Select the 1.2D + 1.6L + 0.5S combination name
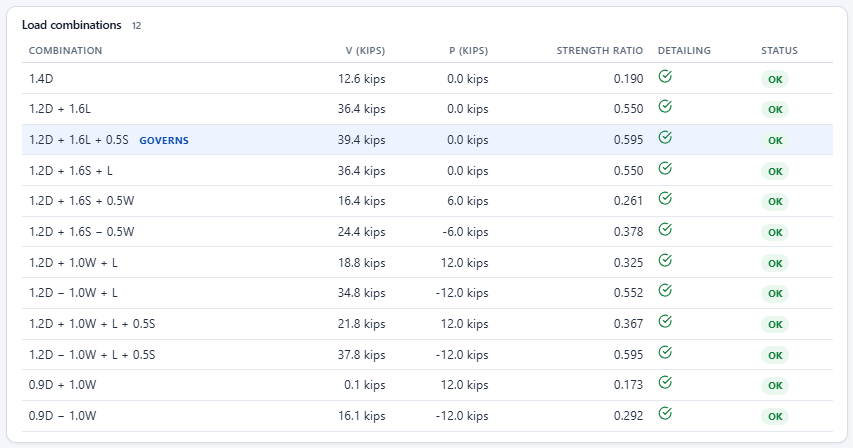The height and width of the screenshot is (448, 853). [79, 140]
